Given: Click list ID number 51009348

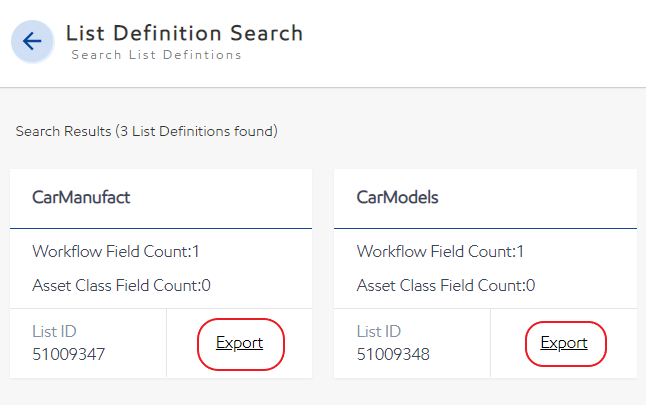Looking at the screenshot, I should [x=393, y=354].
